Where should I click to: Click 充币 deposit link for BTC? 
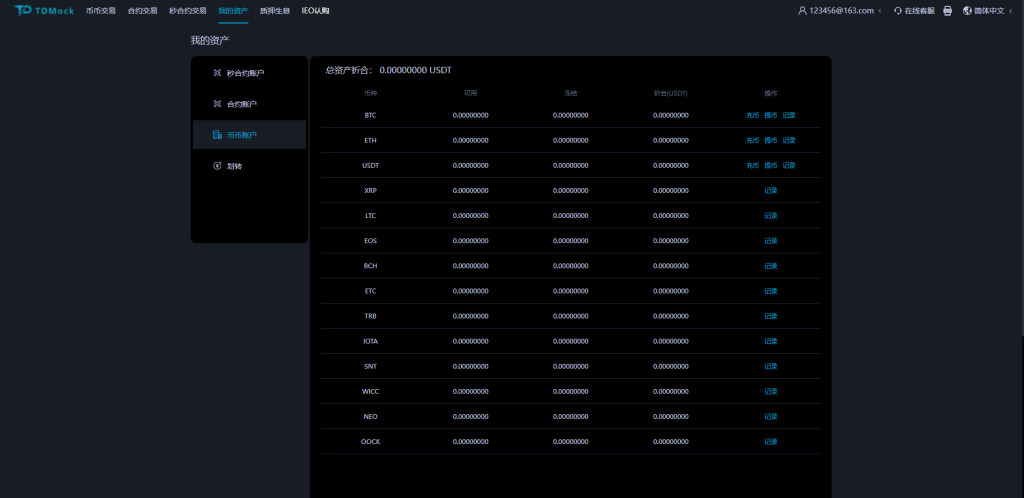pyautogui.click(x=752, y=115)
